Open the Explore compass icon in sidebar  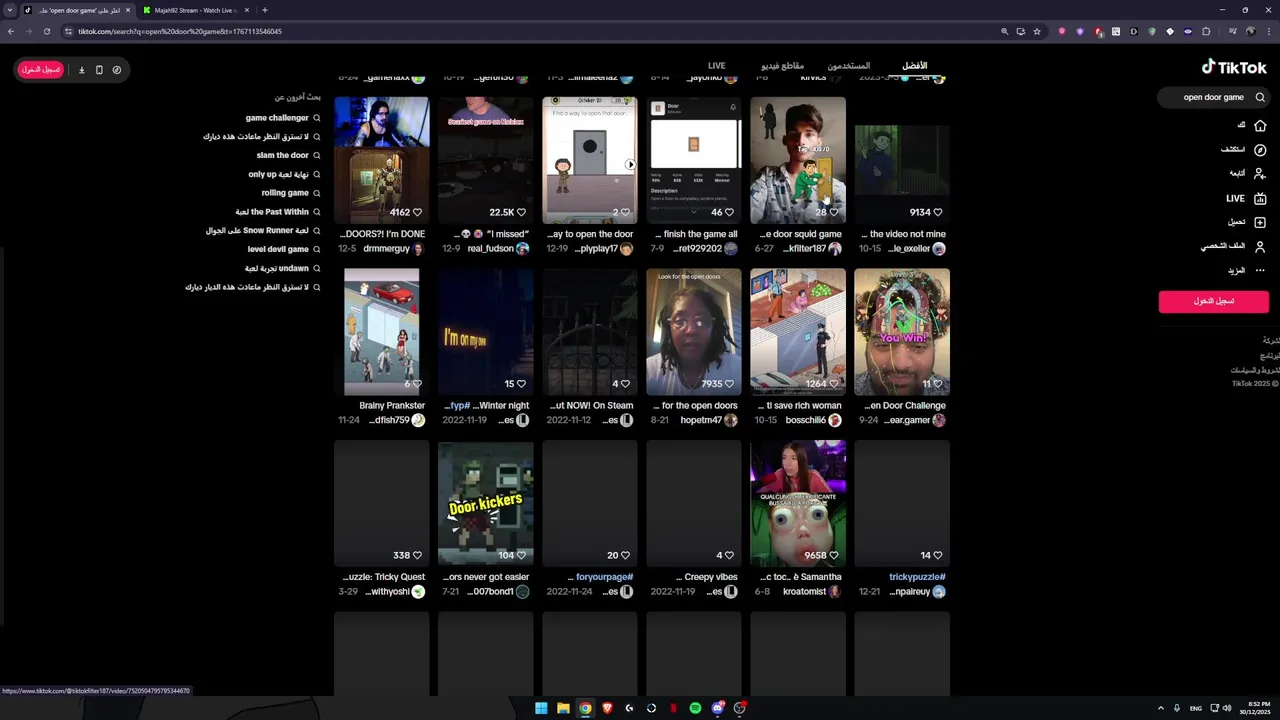1260,149
